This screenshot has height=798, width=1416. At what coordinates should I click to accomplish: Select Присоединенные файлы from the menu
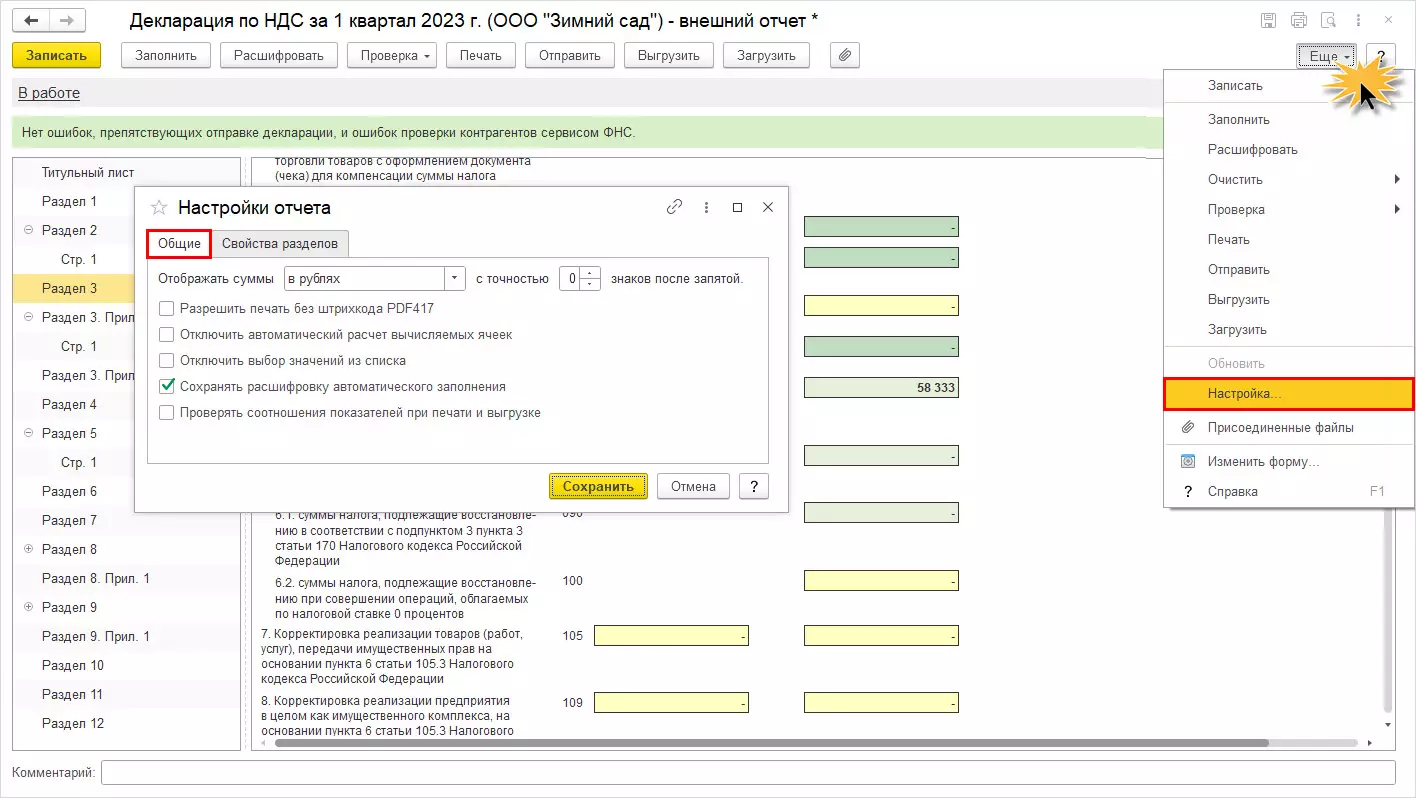point(1289,428)
